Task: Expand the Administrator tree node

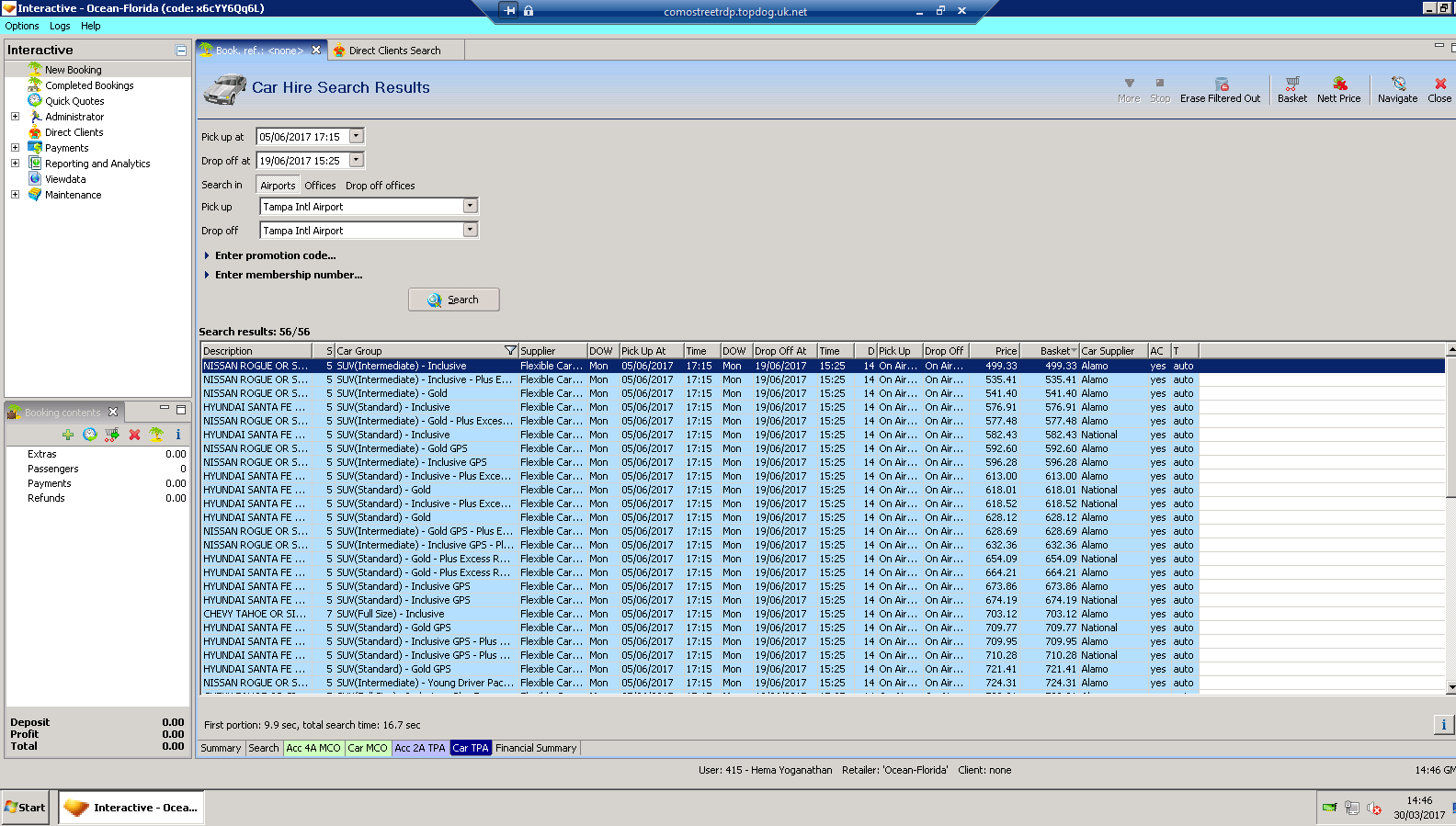Action: pos(15,117)
